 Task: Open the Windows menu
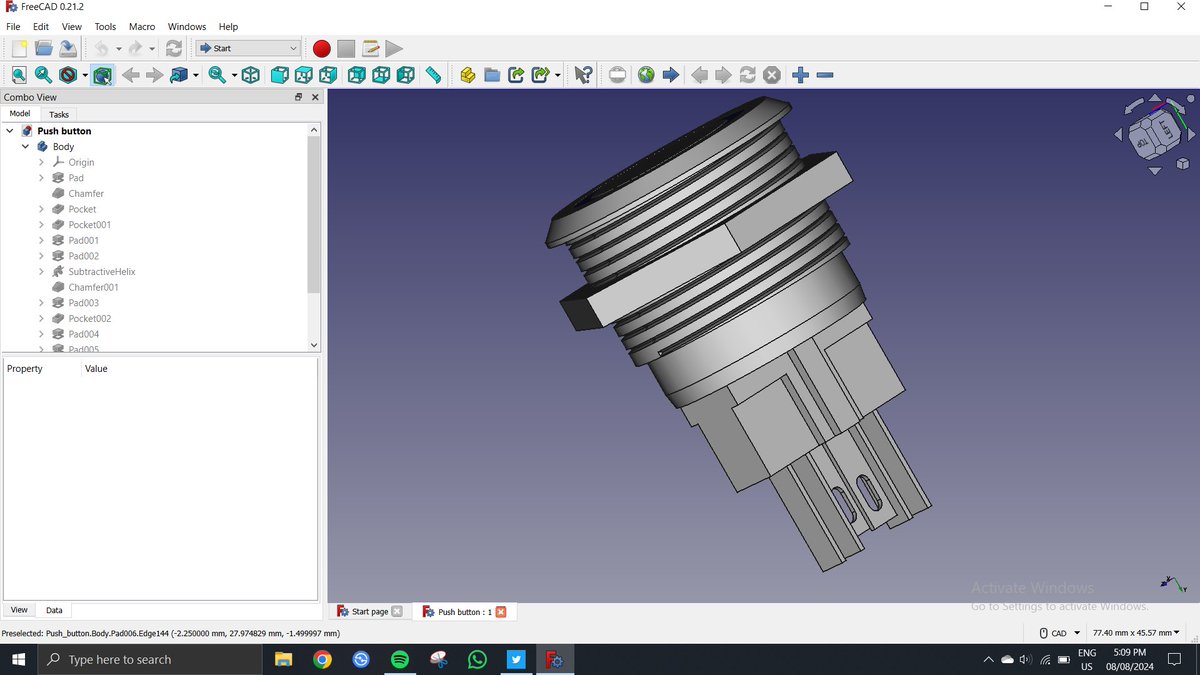click(187, 27)
